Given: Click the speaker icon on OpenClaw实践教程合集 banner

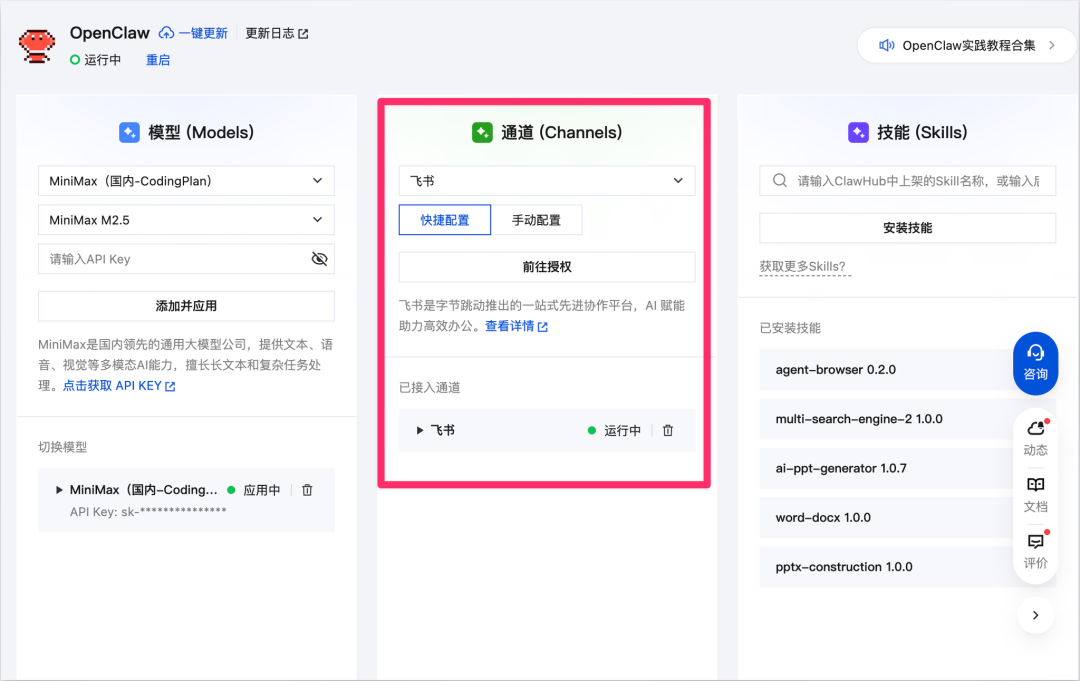Looking at the screenshot, I should [888, 45].
